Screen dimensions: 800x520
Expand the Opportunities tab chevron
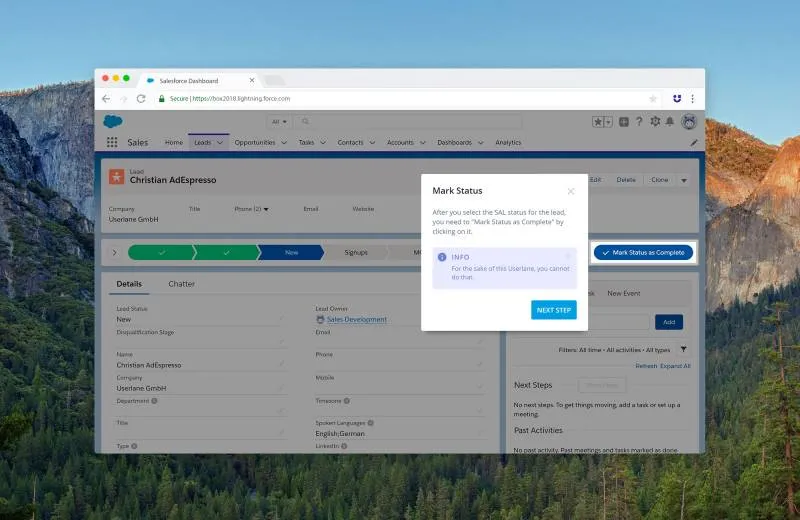coord(284,143)
